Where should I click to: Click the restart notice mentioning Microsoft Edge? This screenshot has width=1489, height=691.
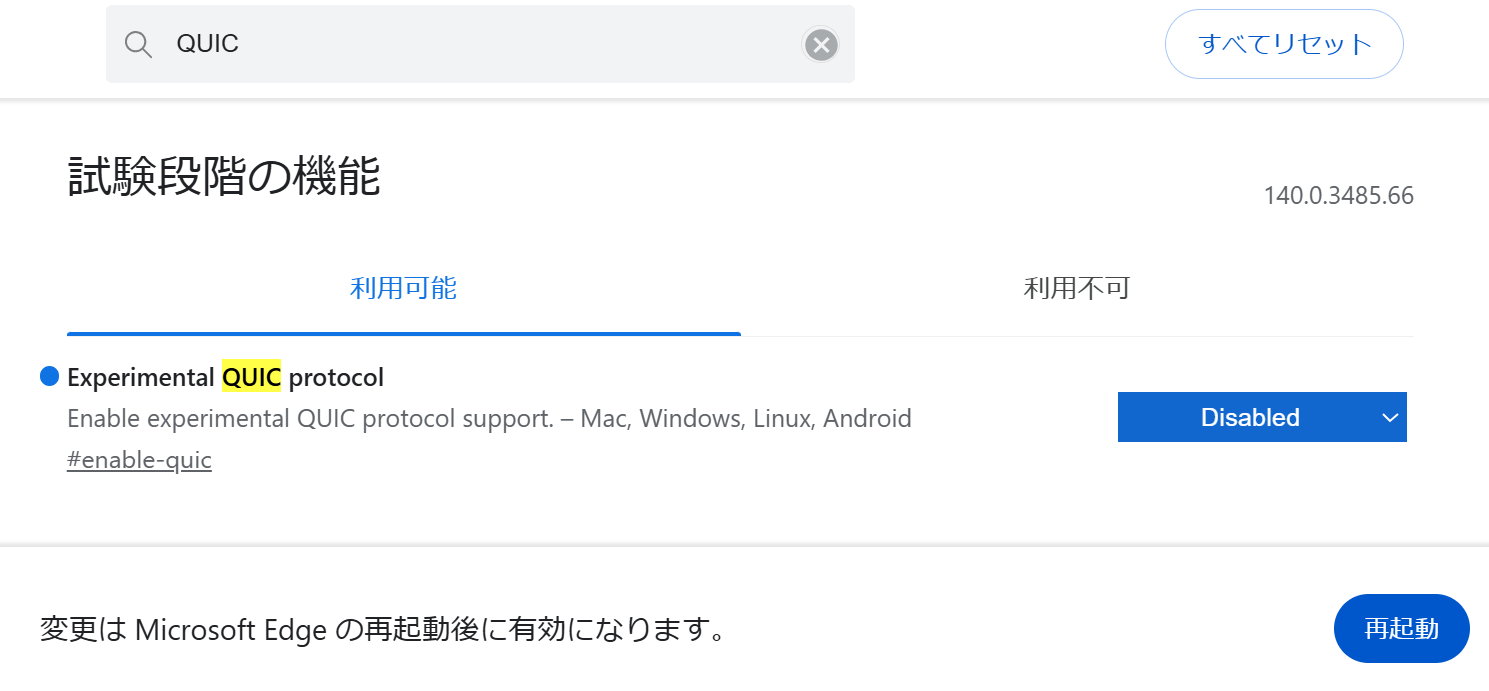pyautogui.click(x=383, y=629)
